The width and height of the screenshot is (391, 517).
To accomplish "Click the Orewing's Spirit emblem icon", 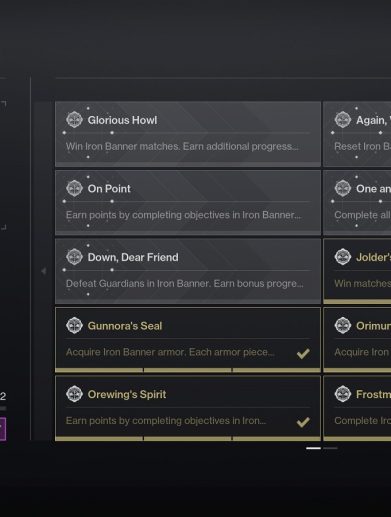I will 74,394.
